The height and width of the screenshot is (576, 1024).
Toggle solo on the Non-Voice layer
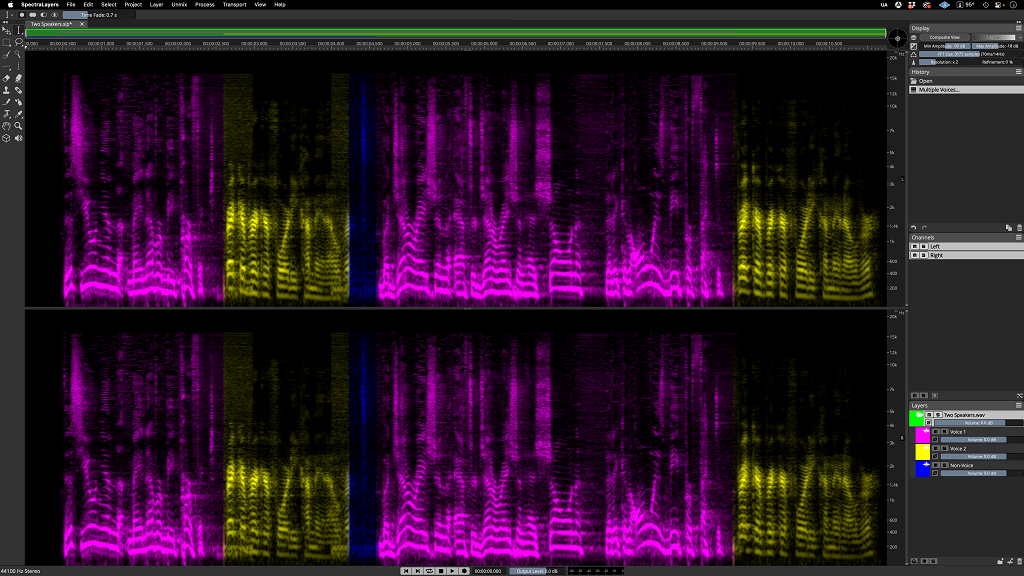[x=944, y=465]
